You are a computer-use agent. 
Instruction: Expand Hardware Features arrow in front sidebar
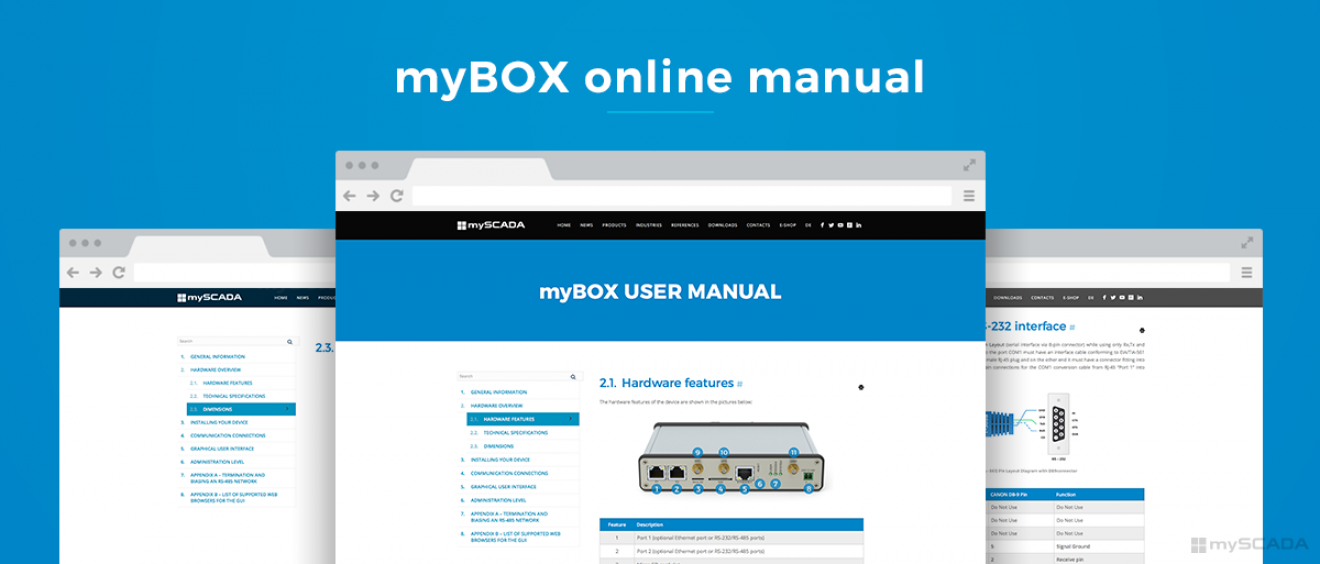tap(570, 419)
